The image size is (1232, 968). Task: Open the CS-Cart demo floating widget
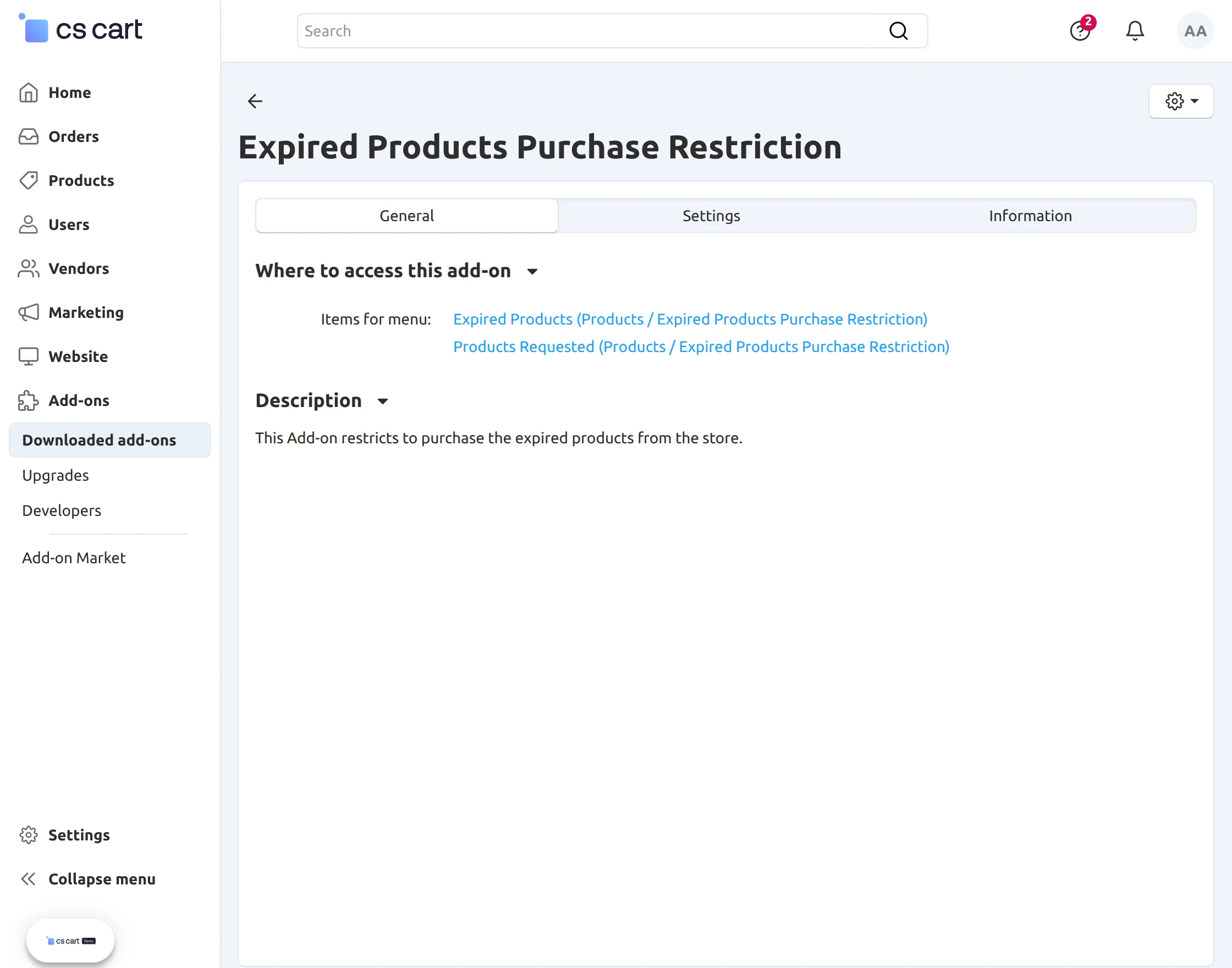(70, 941)
